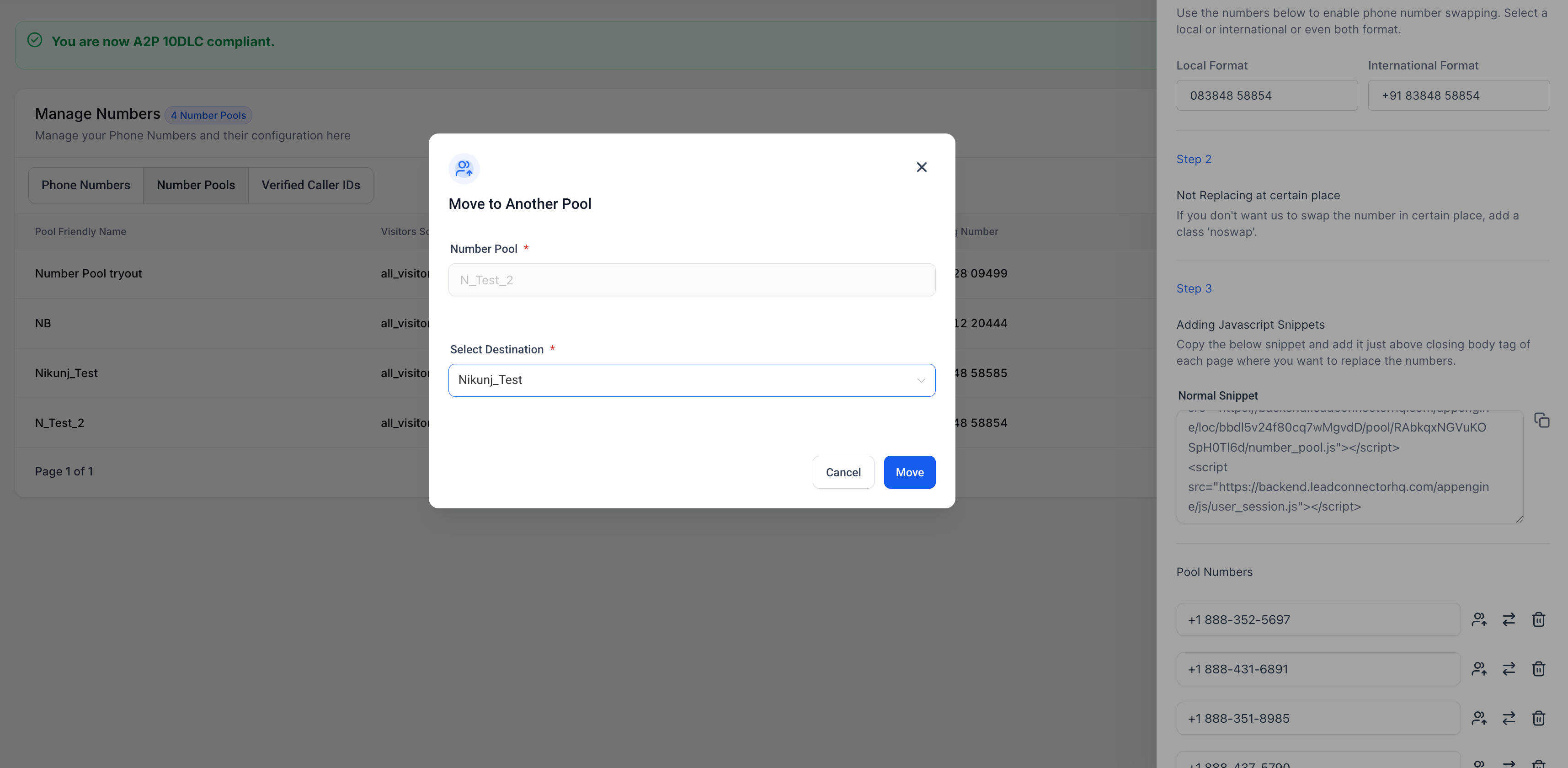Move +1 888-431-6891 to another pool
1568x768 pixels.
(1479, 669)
